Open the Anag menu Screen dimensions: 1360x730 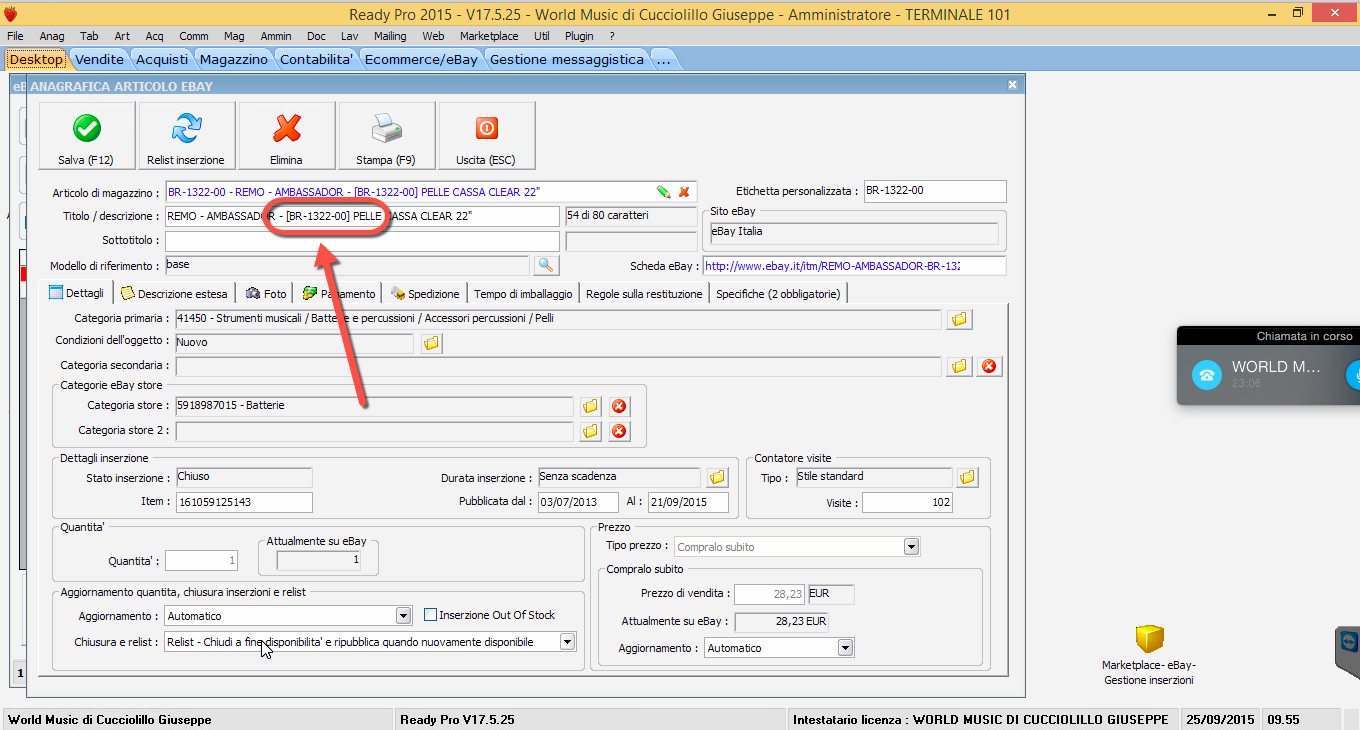pyautogui.click(x=52, y=36)
